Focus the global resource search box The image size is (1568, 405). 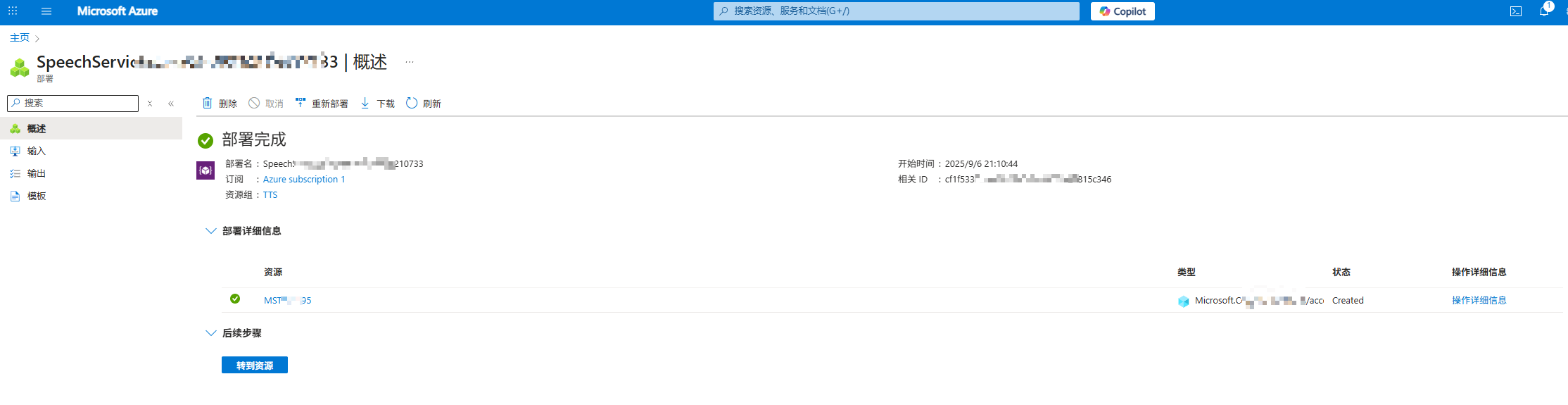pos(896,11)
